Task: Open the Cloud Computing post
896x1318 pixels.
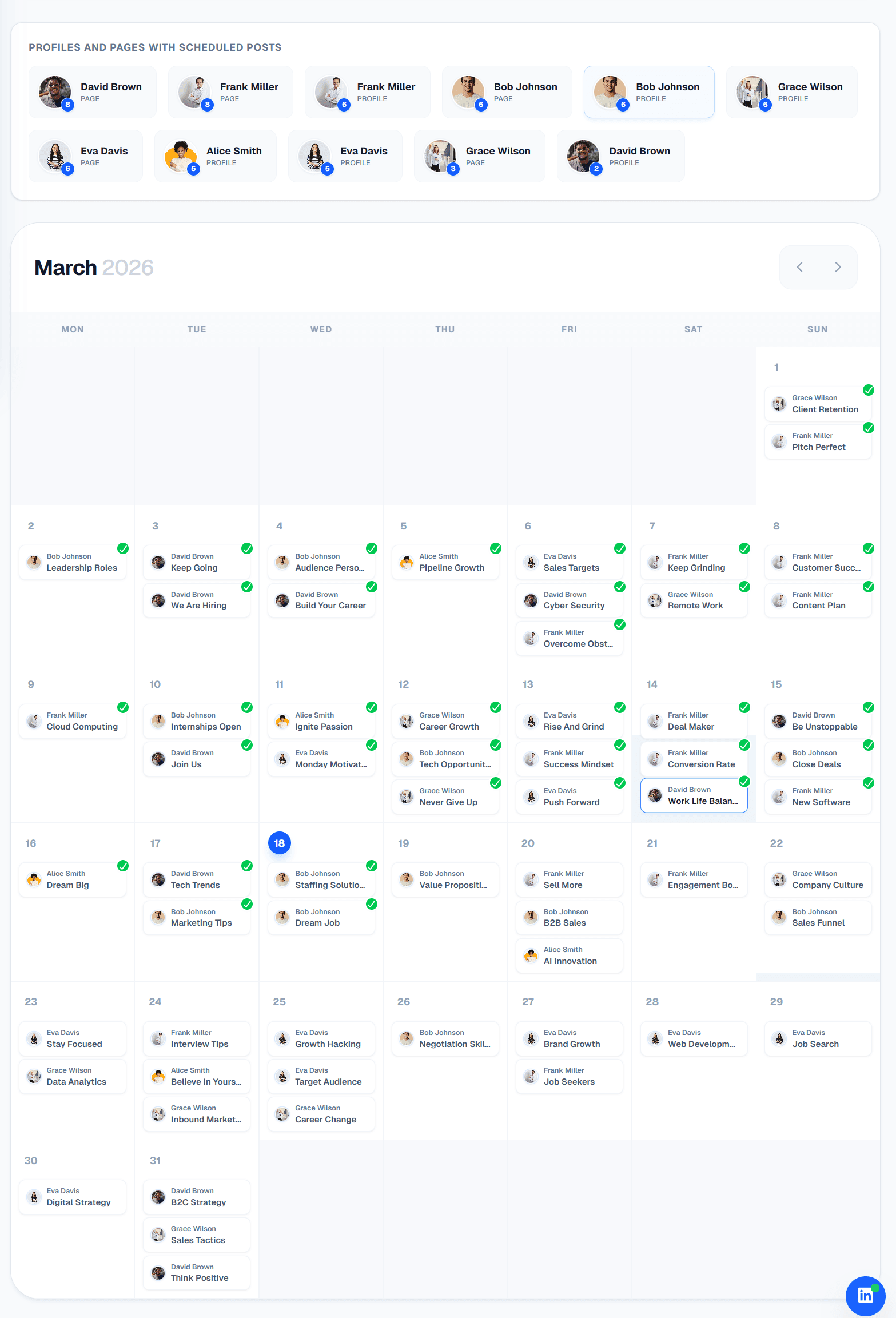Action: [x=73, y=721]
